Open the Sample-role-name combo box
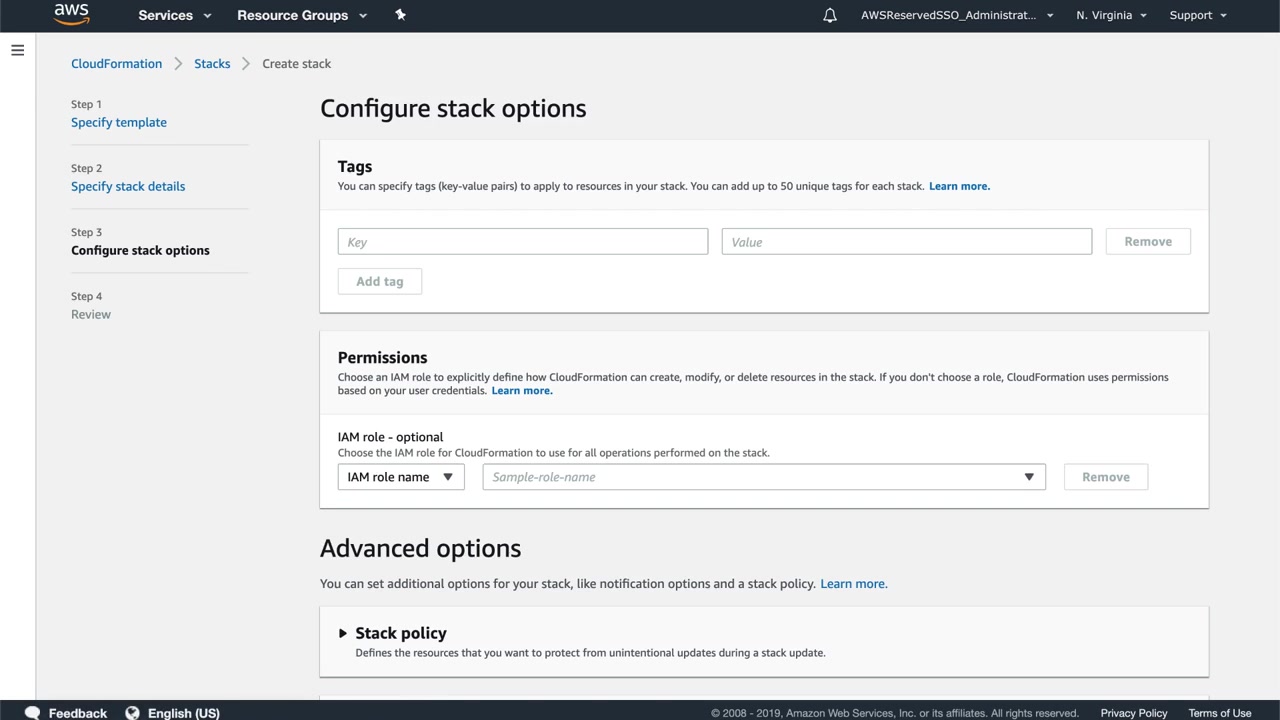Image resolution: width=1280 pixels, height=720 pixels. coord(763,477)
